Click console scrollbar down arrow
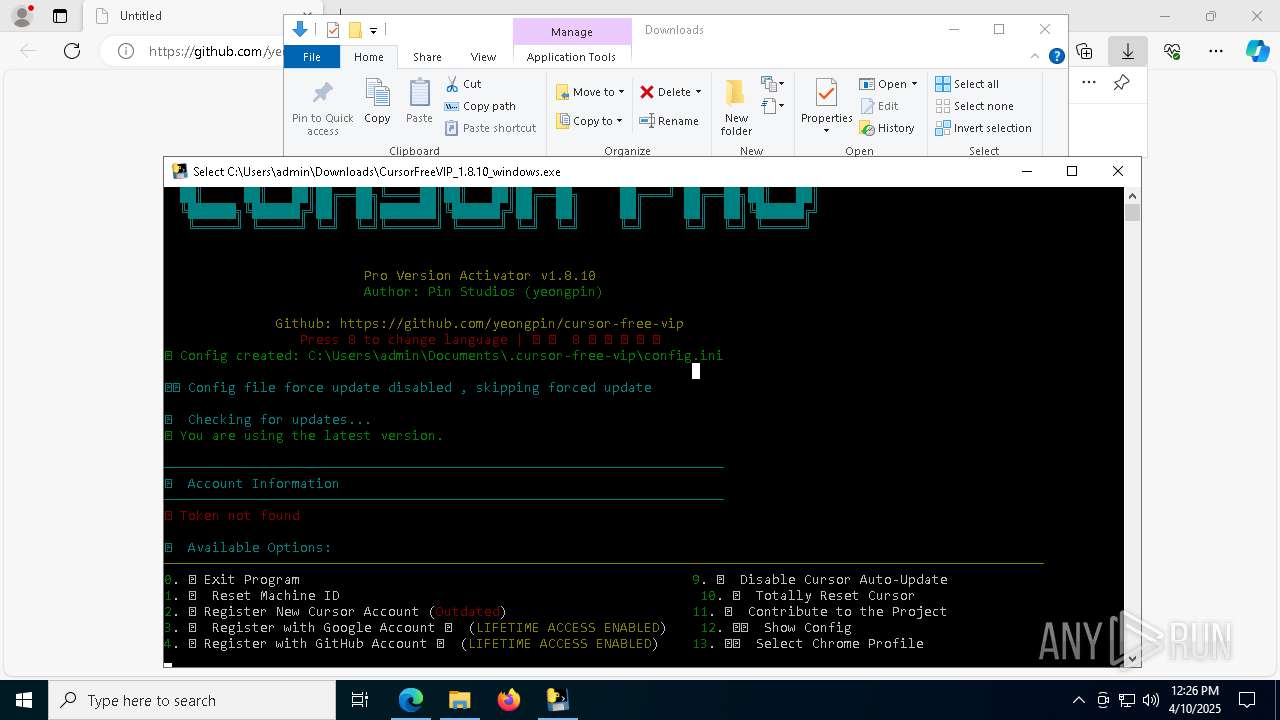 (1132, 658)
